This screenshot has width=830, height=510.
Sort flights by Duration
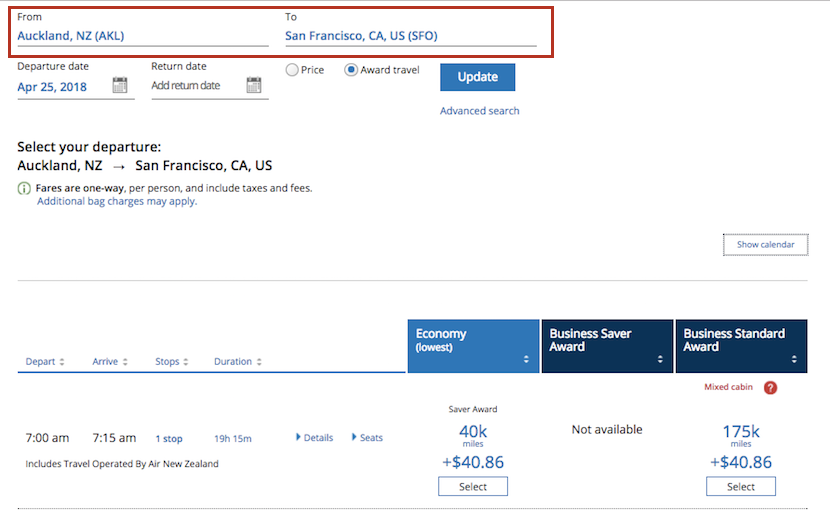(238, 362)
